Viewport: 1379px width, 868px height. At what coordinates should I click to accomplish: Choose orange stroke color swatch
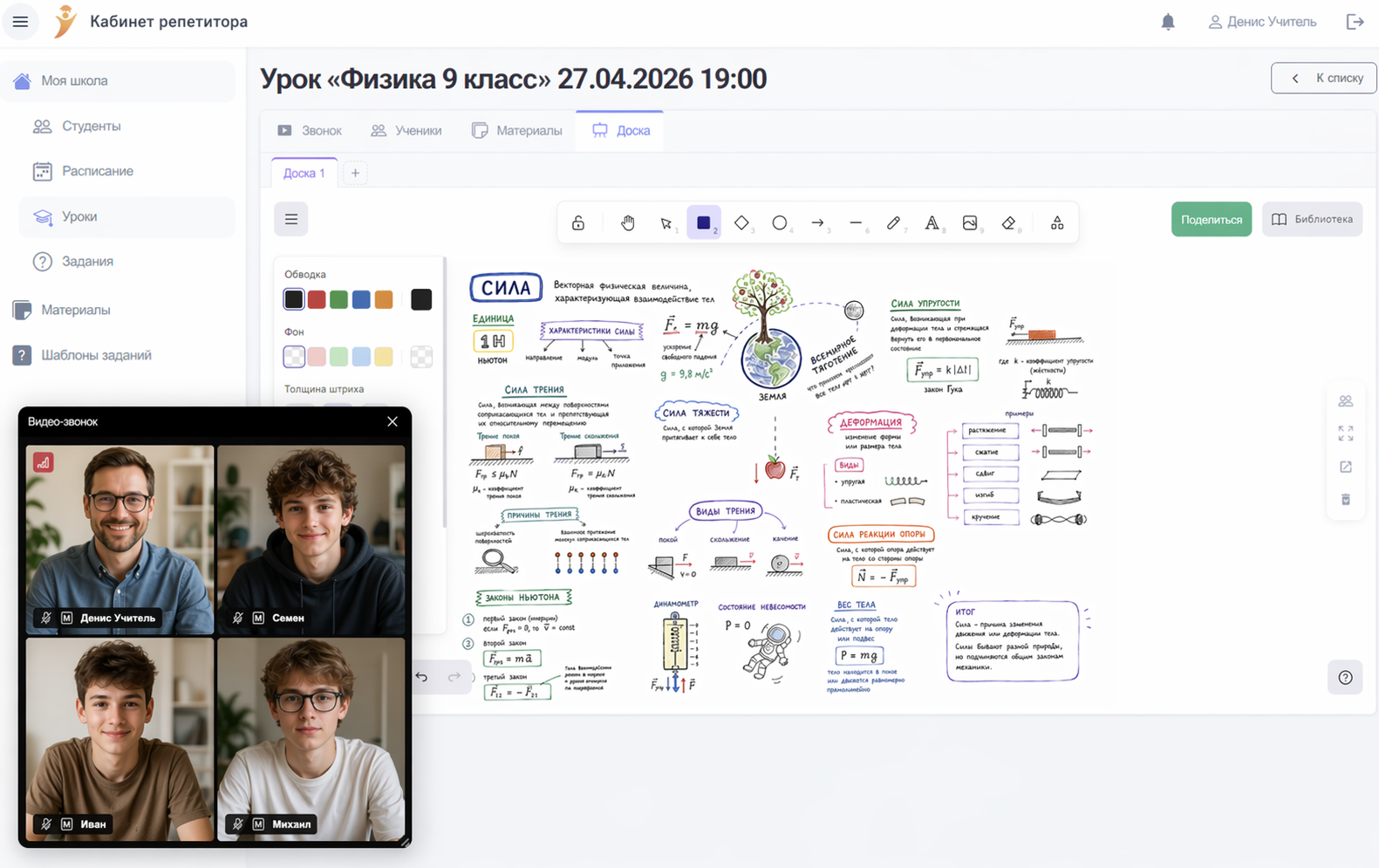384,299
